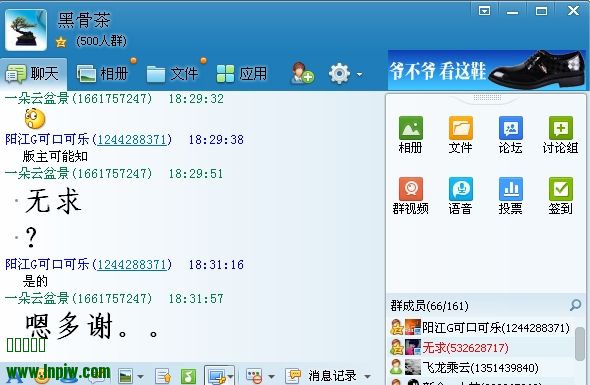The height and width of the screenshot is (385, 590).
Task: Click the window menu icon beside minimize
Action: pos(484,11)
